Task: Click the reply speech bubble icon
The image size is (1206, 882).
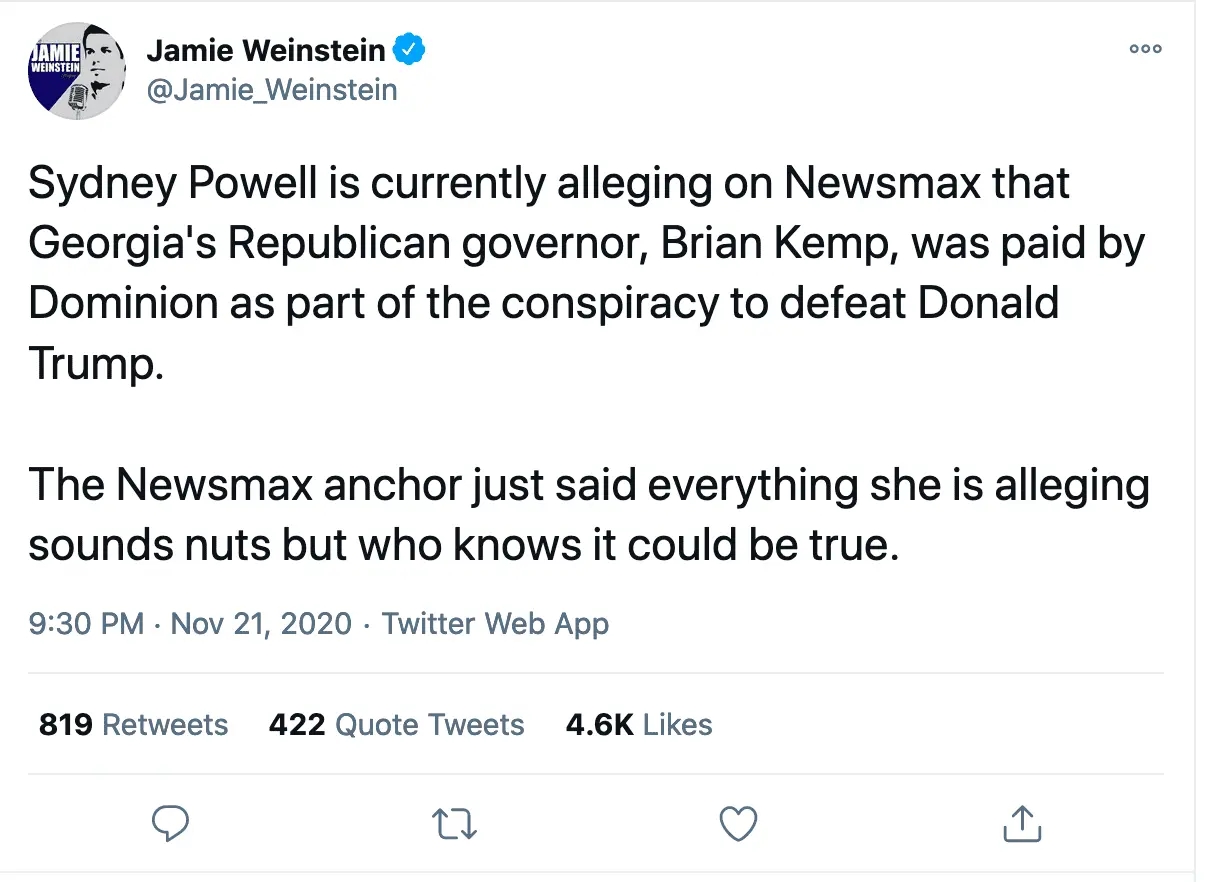Action: pyautogui.click(x=170, y=823)
